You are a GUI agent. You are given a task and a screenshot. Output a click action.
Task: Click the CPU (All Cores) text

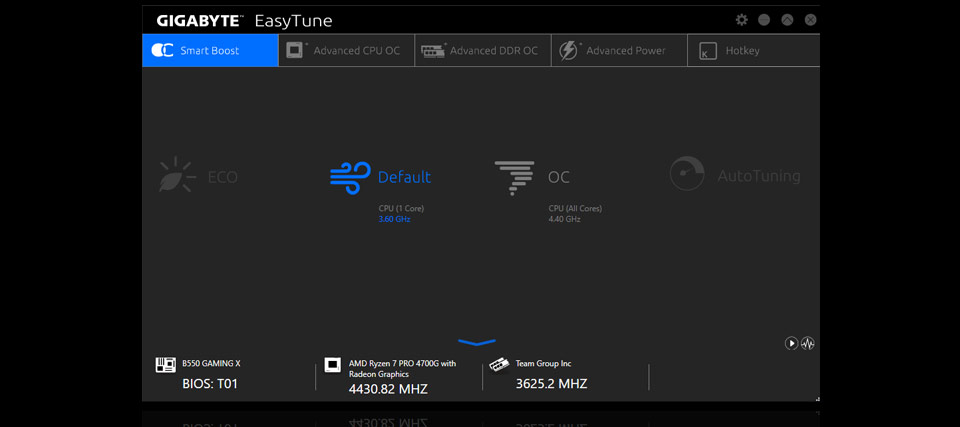tap(576, 209)
